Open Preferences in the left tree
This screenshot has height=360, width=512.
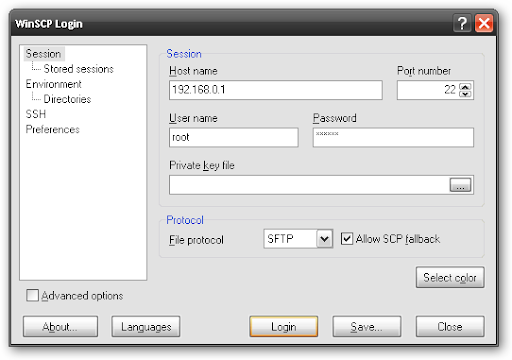tap(53, 129)
